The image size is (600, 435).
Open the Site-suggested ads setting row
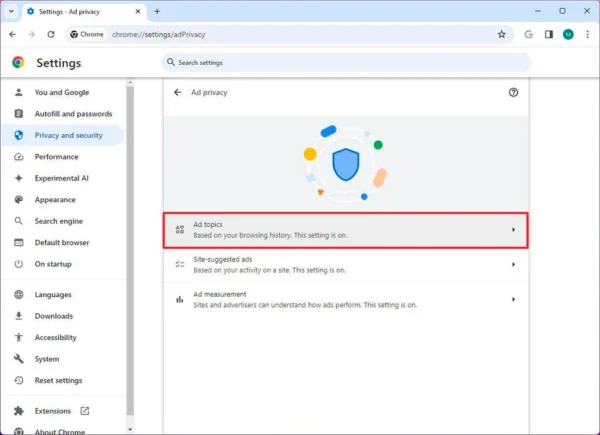[x=346, y=265]
